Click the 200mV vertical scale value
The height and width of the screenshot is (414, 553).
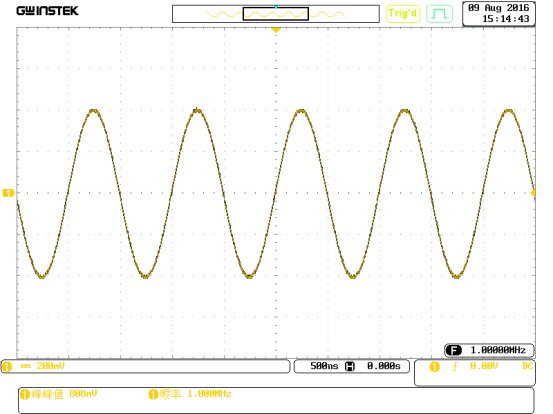pyautogui.click(x=51, y=366)
